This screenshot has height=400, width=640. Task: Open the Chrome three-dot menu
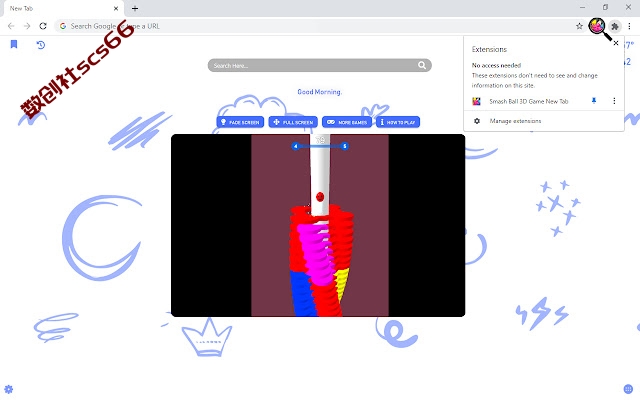tap(629, 26)
